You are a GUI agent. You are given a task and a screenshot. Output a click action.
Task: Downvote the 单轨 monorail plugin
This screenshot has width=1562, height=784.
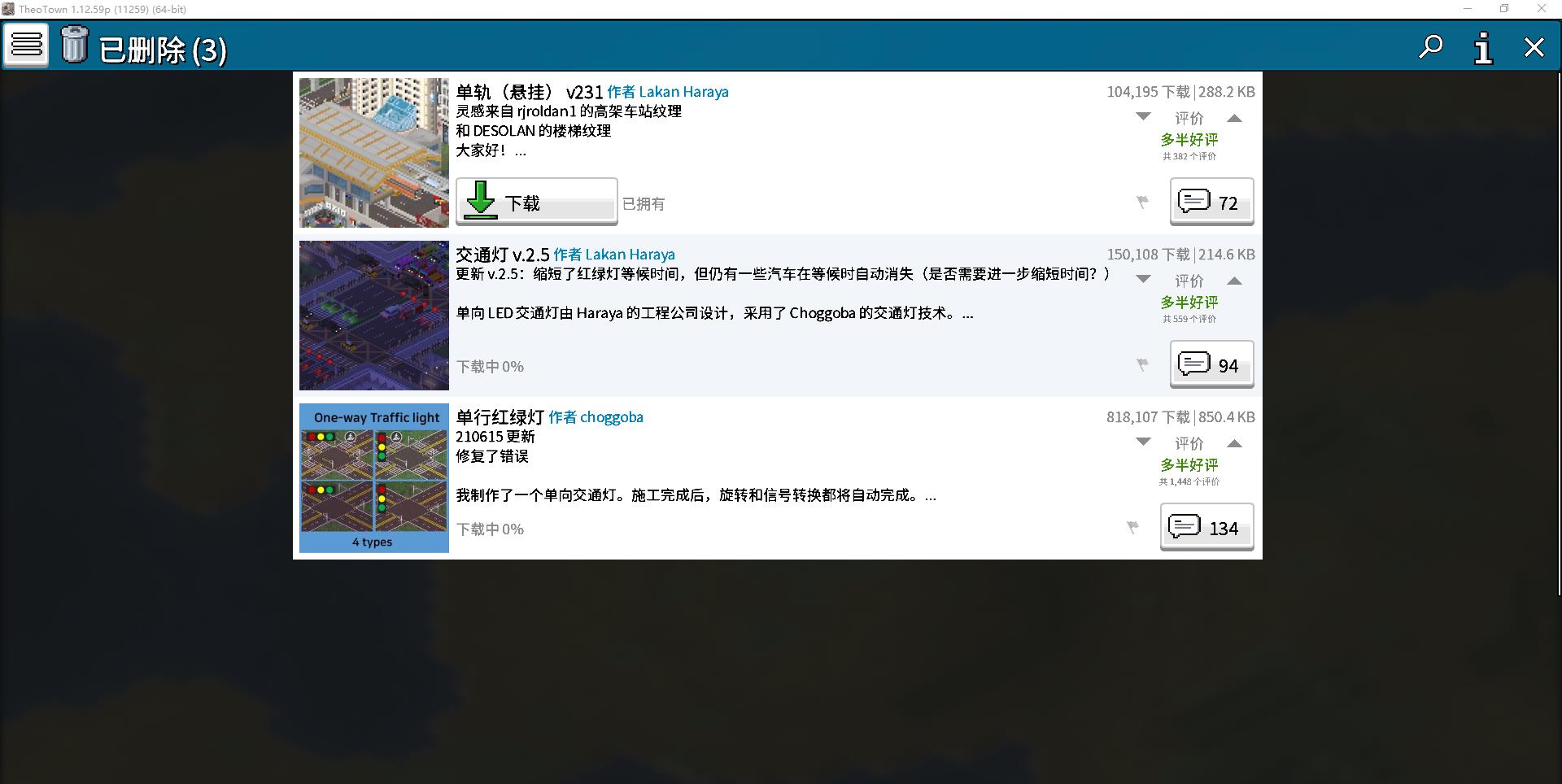pos(1143,117)
